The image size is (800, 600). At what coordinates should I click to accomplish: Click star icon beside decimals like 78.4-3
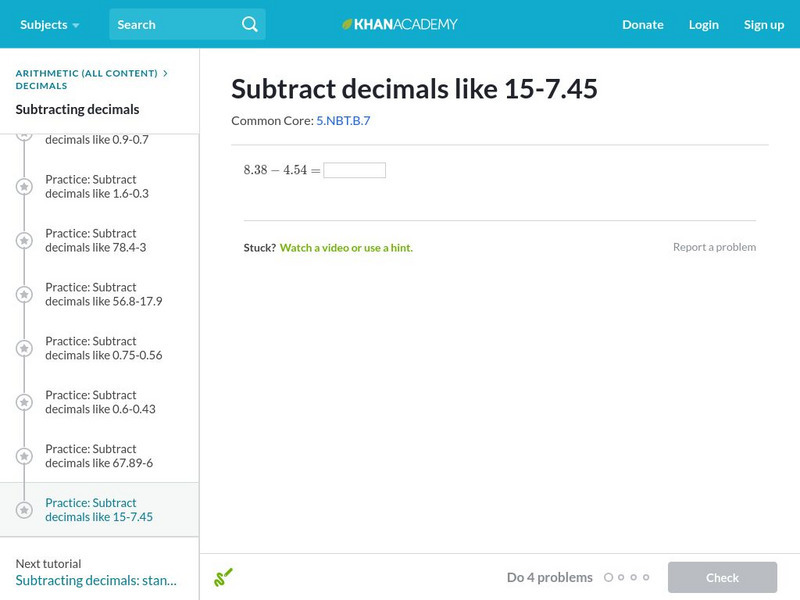click(x=24, y=241)
